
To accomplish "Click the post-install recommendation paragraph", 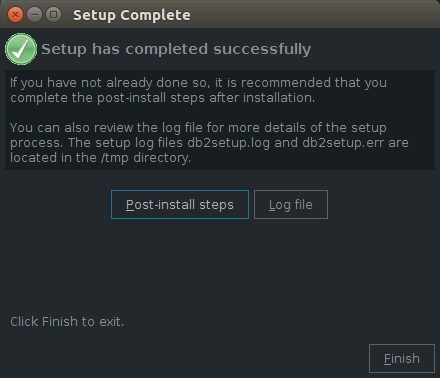I will pos(198,90).
